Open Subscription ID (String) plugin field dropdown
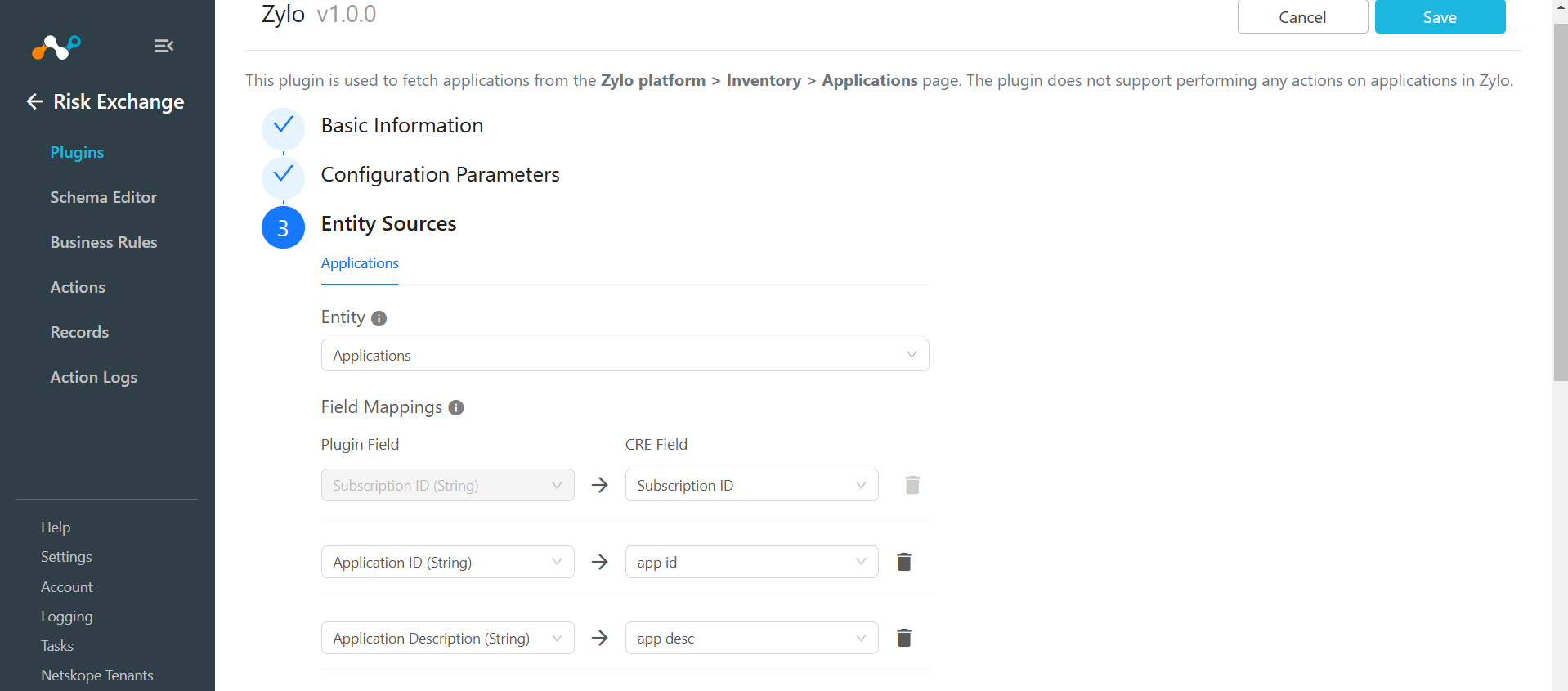This screenshot has height=691, width=1568. [447, 485]
